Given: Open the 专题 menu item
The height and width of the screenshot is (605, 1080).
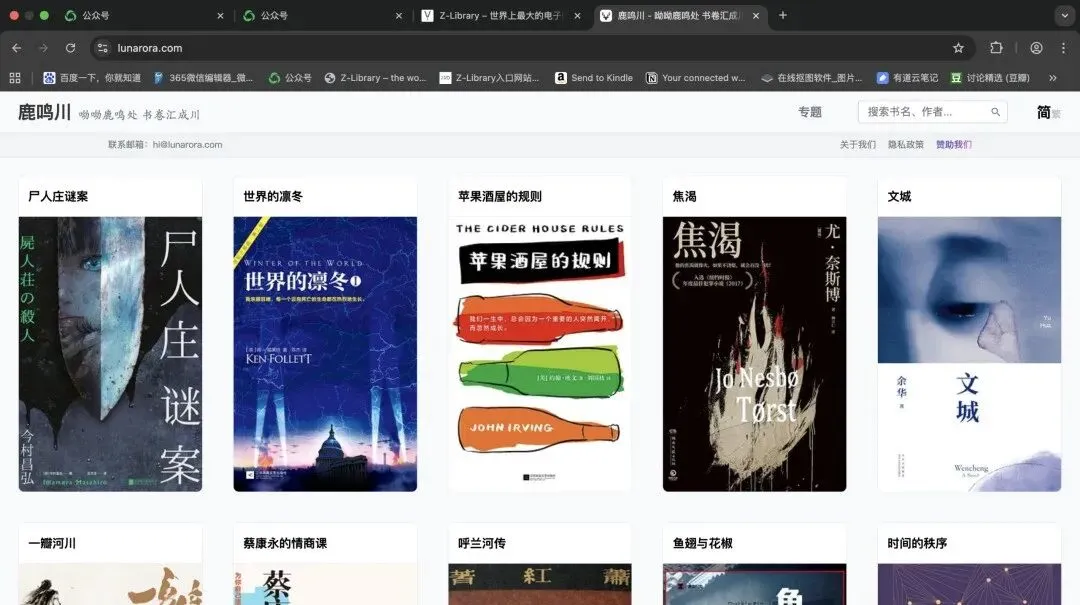Looking at the screenshot, I should click(810, 112).
